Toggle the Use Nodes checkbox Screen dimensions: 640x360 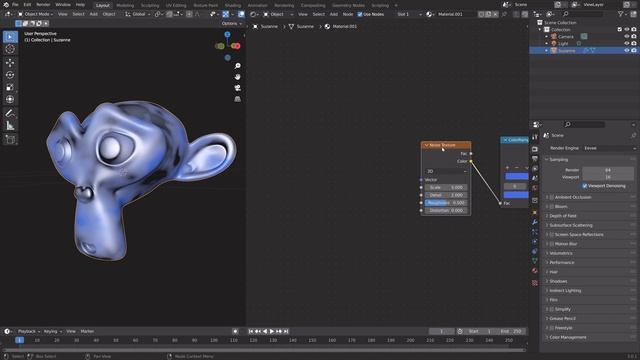click(360, 14)
